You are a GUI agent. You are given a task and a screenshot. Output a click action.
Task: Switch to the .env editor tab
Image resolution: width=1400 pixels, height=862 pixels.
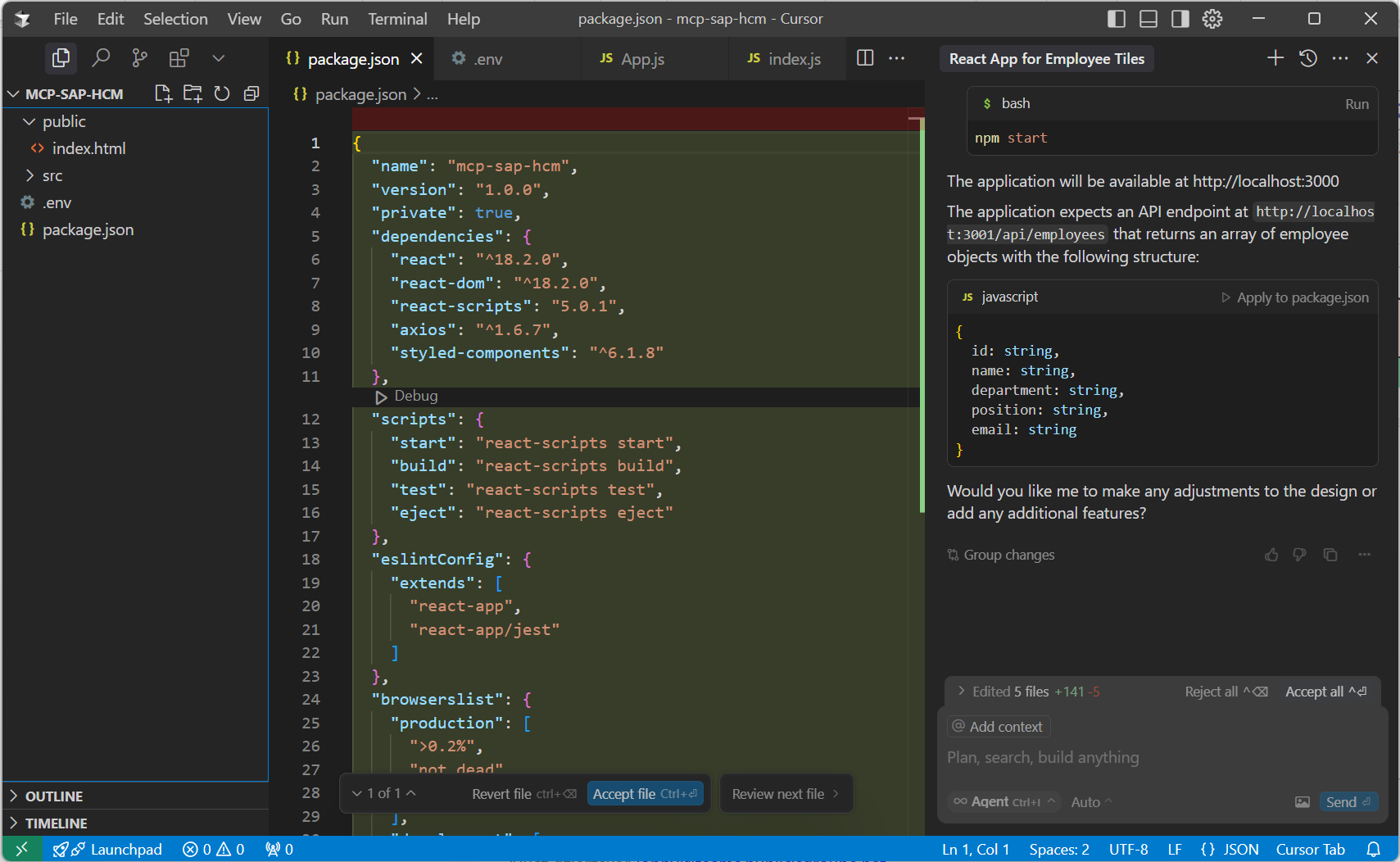click(x=506, y=59)
